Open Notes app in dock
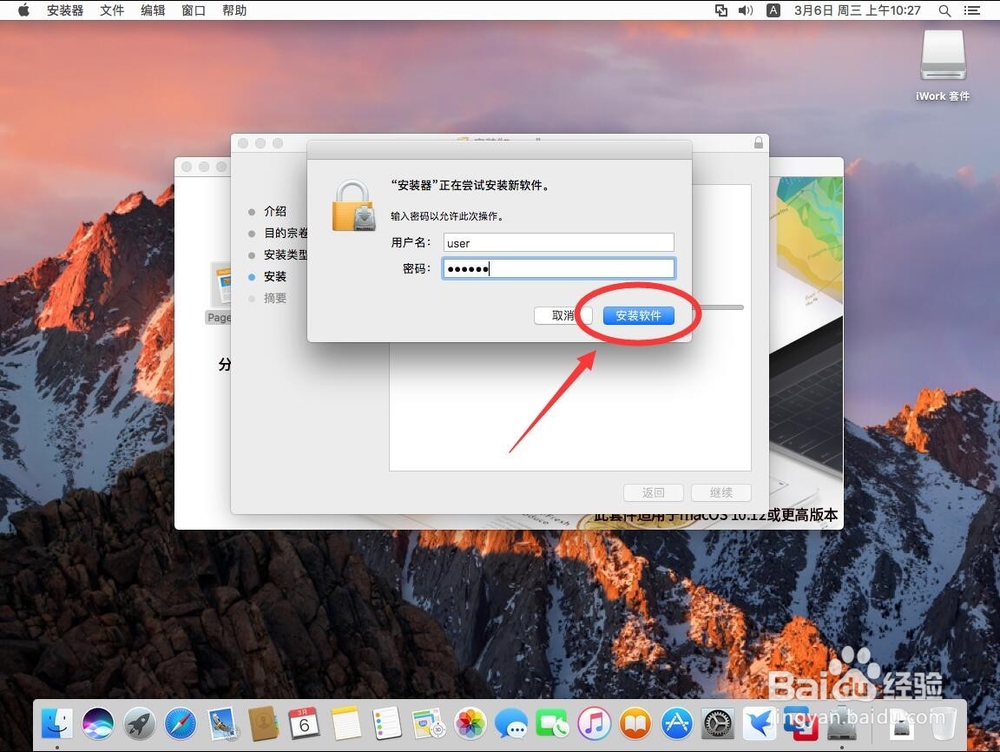Viewport: 1000px width, 752px height. [x=346, y=723]
